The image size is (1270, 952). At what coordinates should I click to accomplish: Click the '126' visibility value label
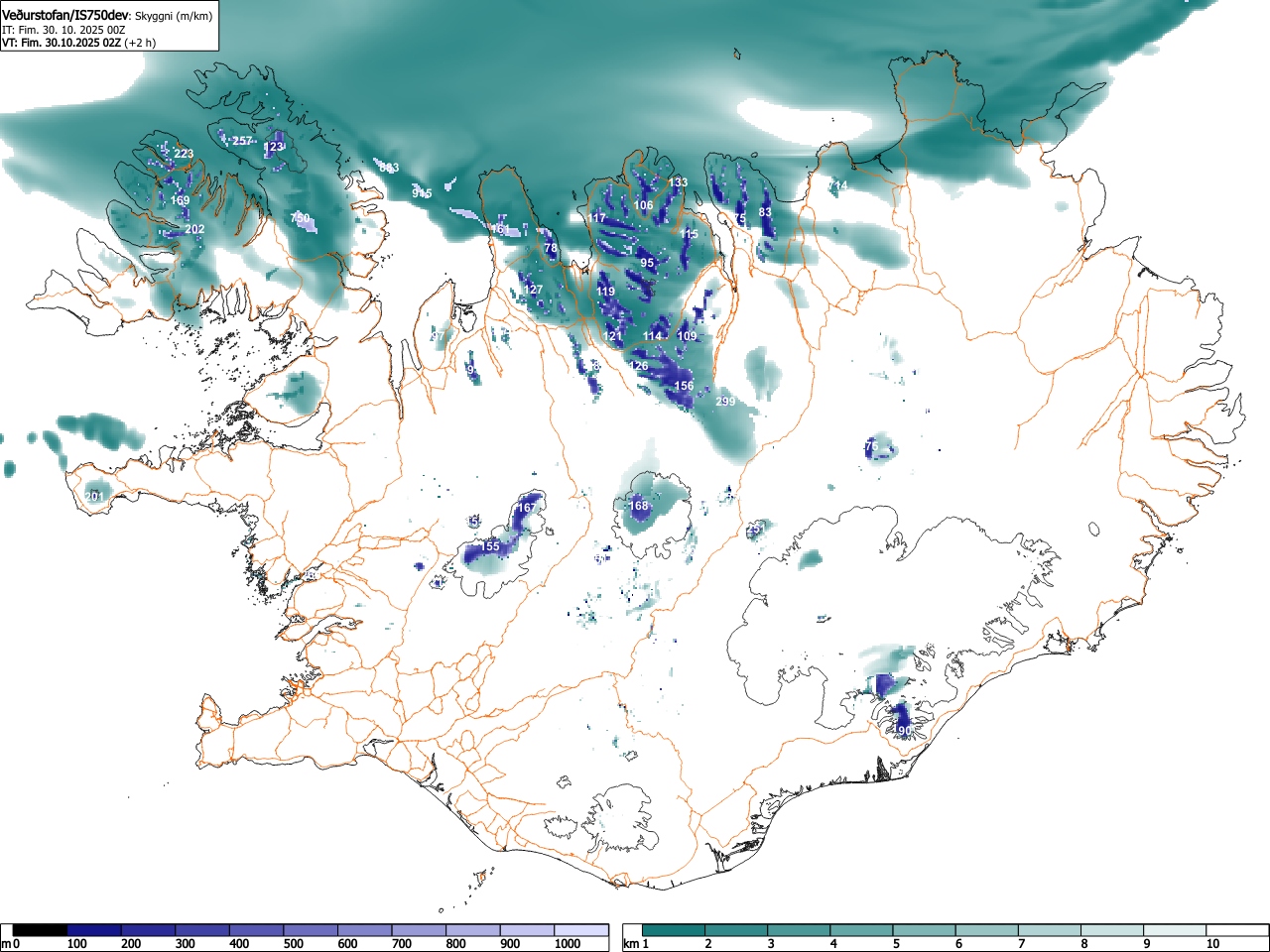coord(639,366)
